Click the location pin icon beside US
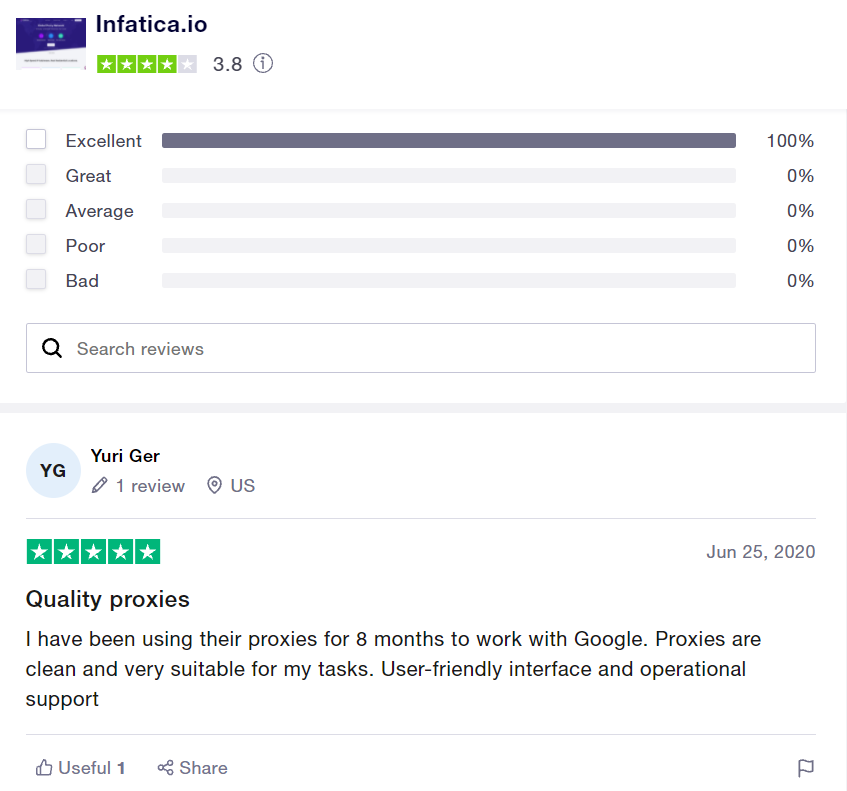847x791 pixels. point(214,486)
